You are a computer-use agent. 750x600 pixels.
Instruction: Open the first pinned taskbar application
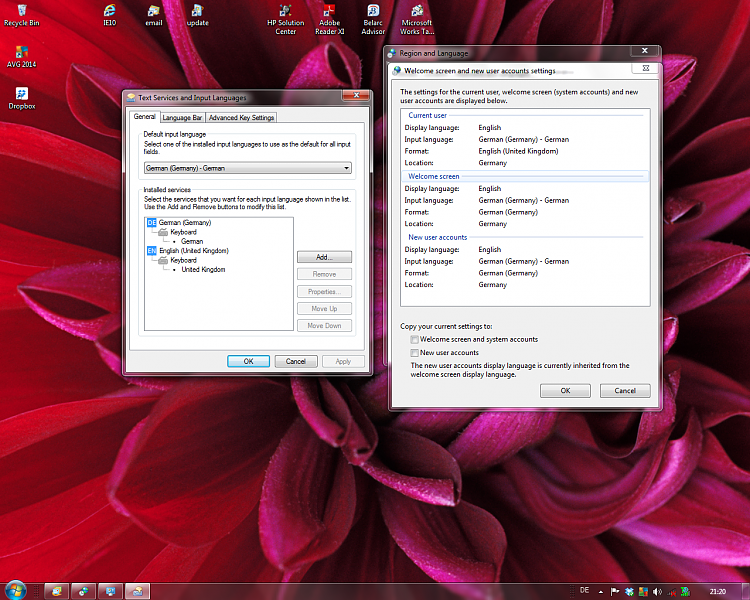(x=56, y=591)
